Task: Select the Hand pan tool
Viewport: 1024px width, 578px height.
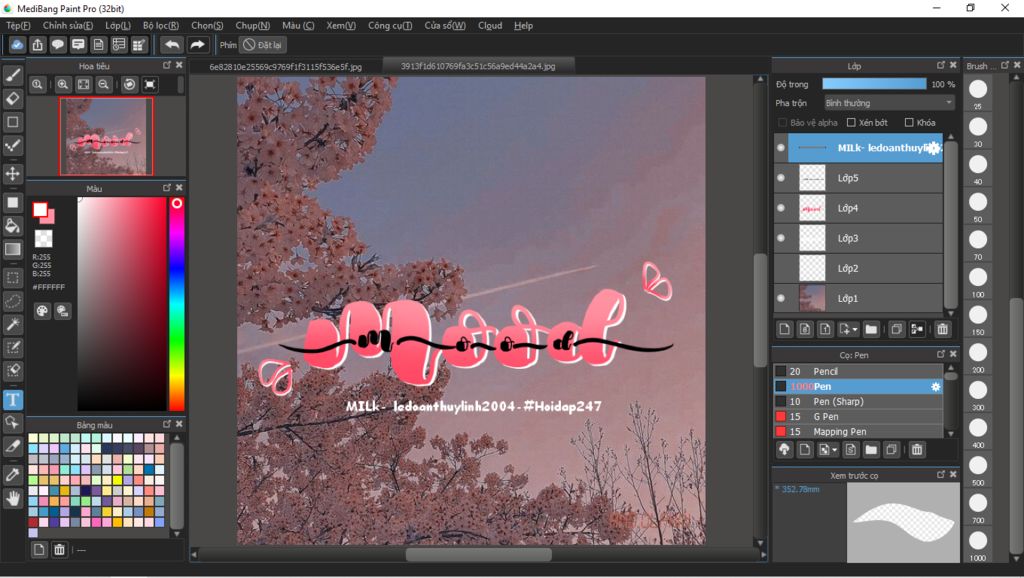Action: click(x=12, y=499)
